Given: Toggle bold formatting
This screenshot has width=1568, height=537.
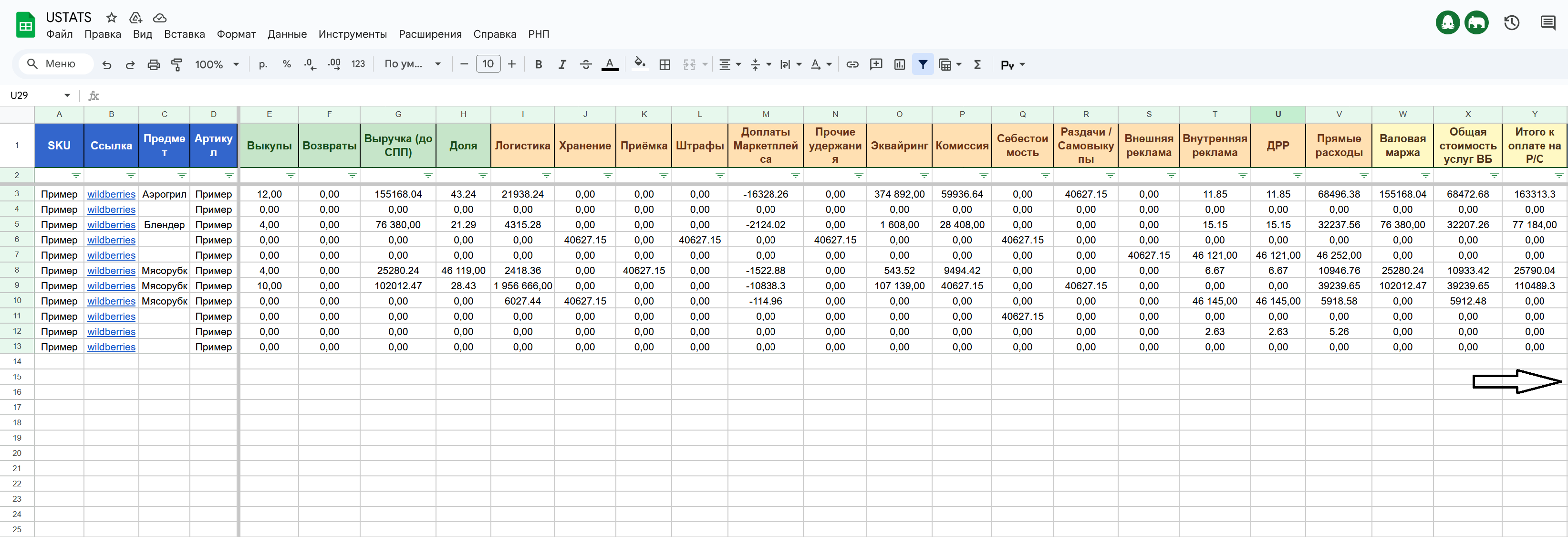Looking at the screenshot, I should pyautogui.click(x=538, y=64).
